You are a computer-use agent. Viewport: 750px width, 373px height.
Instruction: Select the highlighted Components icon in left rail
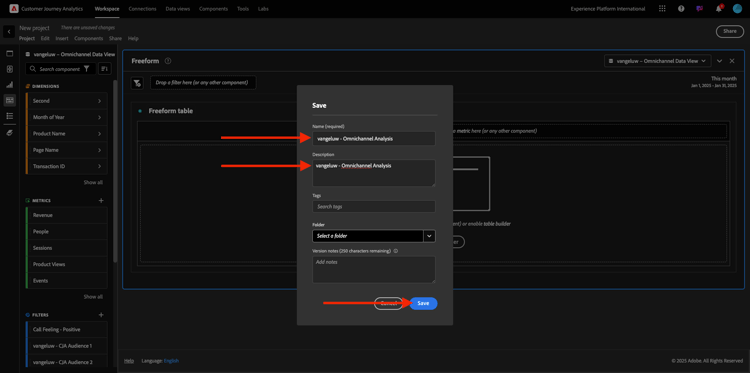point(10,100)
